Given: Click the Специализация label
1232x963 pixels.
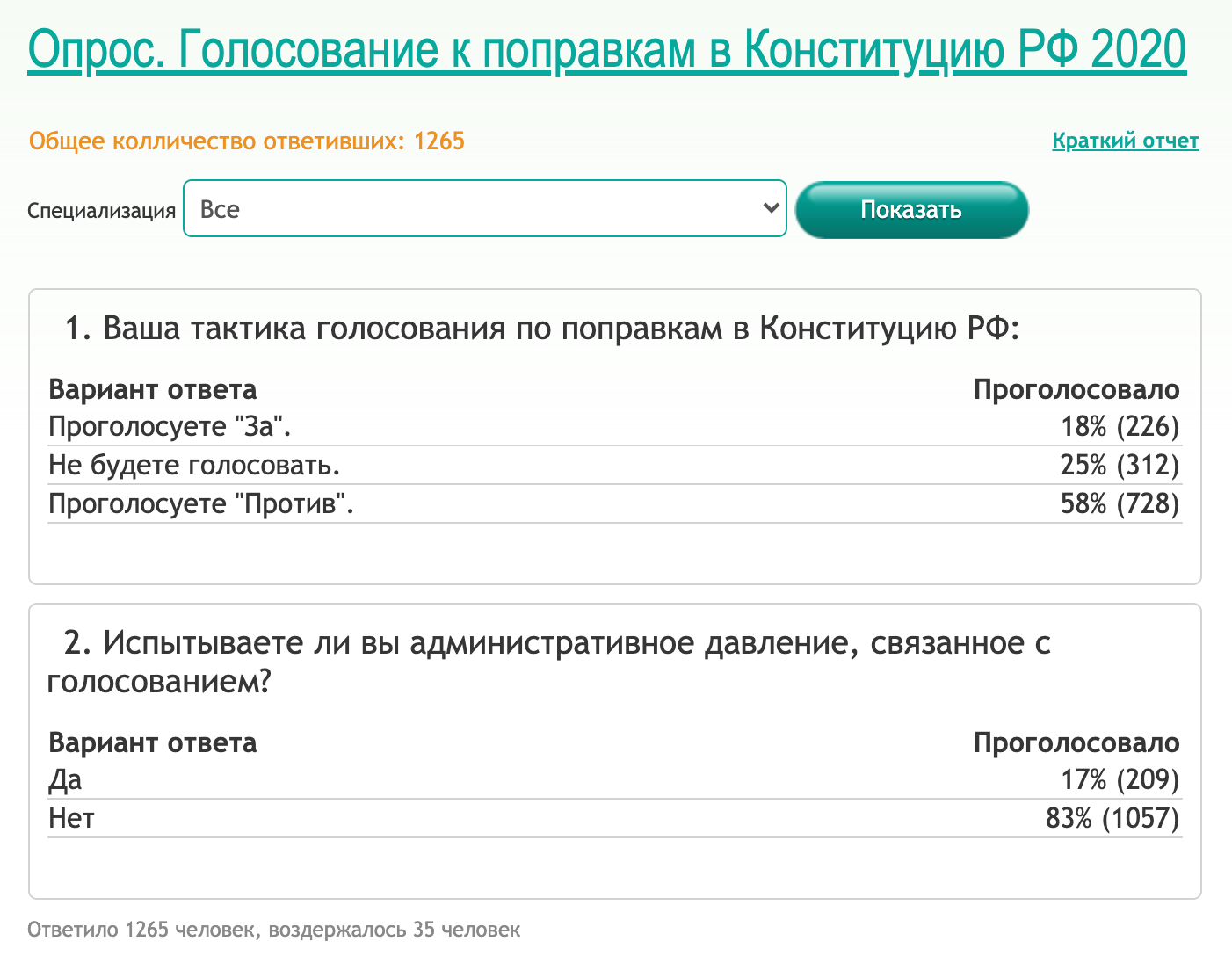Looking at the screenshot, I should pos(102,211).
